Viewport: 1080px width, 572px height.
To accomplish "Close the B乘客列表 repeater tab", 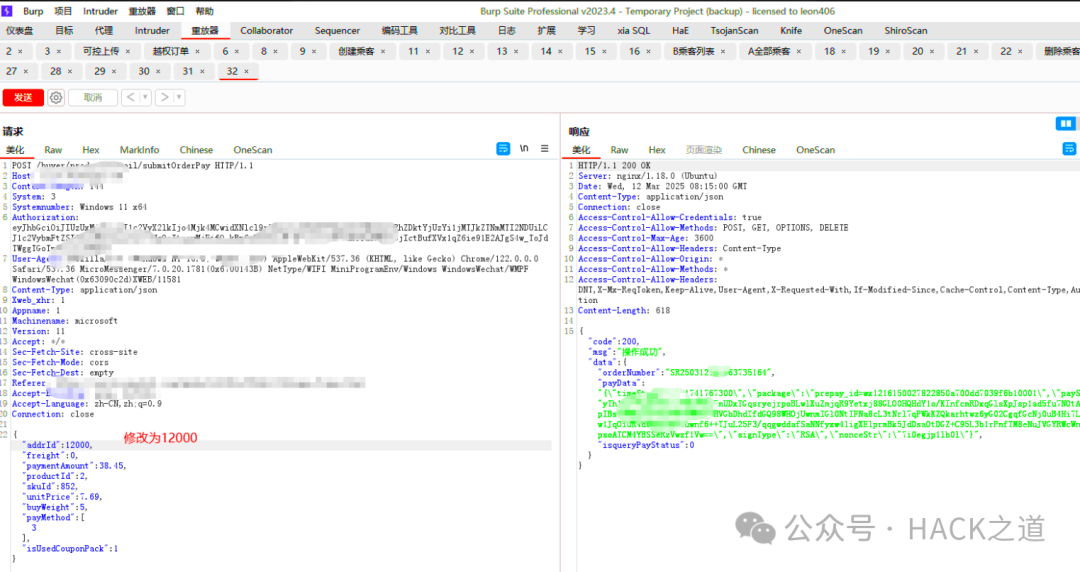I will pos(723,52).
